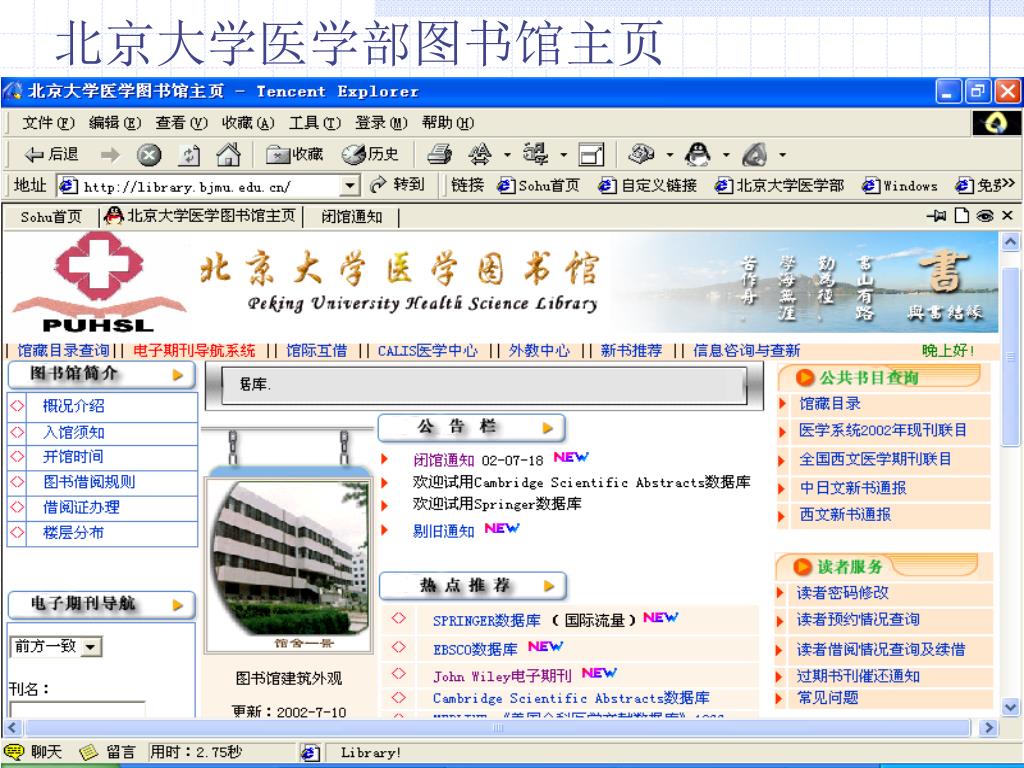Open the 文件(F) menu

pos(48,123)
